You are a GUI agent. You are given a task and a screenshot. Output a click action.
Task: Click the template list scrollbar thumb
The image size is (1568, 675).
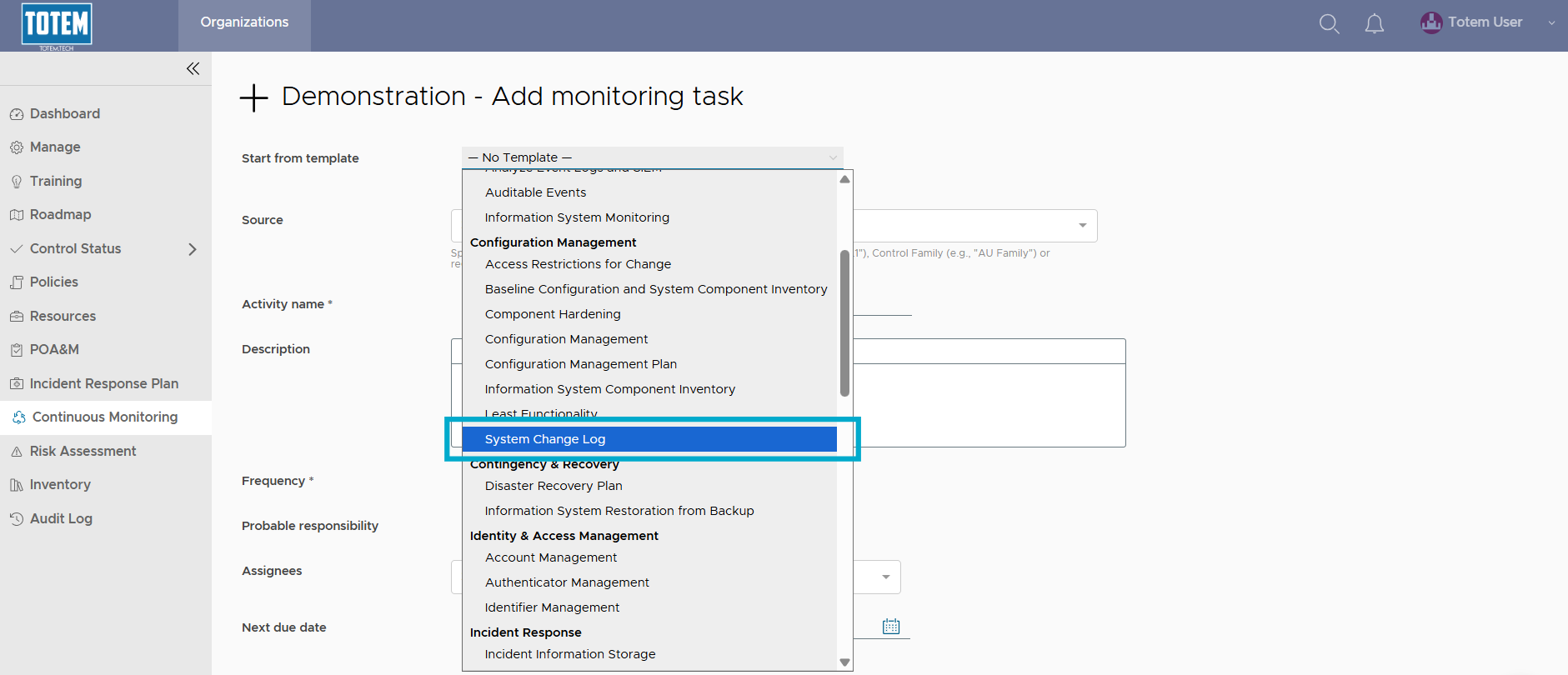pyautogui.click(x=844, y=323)
